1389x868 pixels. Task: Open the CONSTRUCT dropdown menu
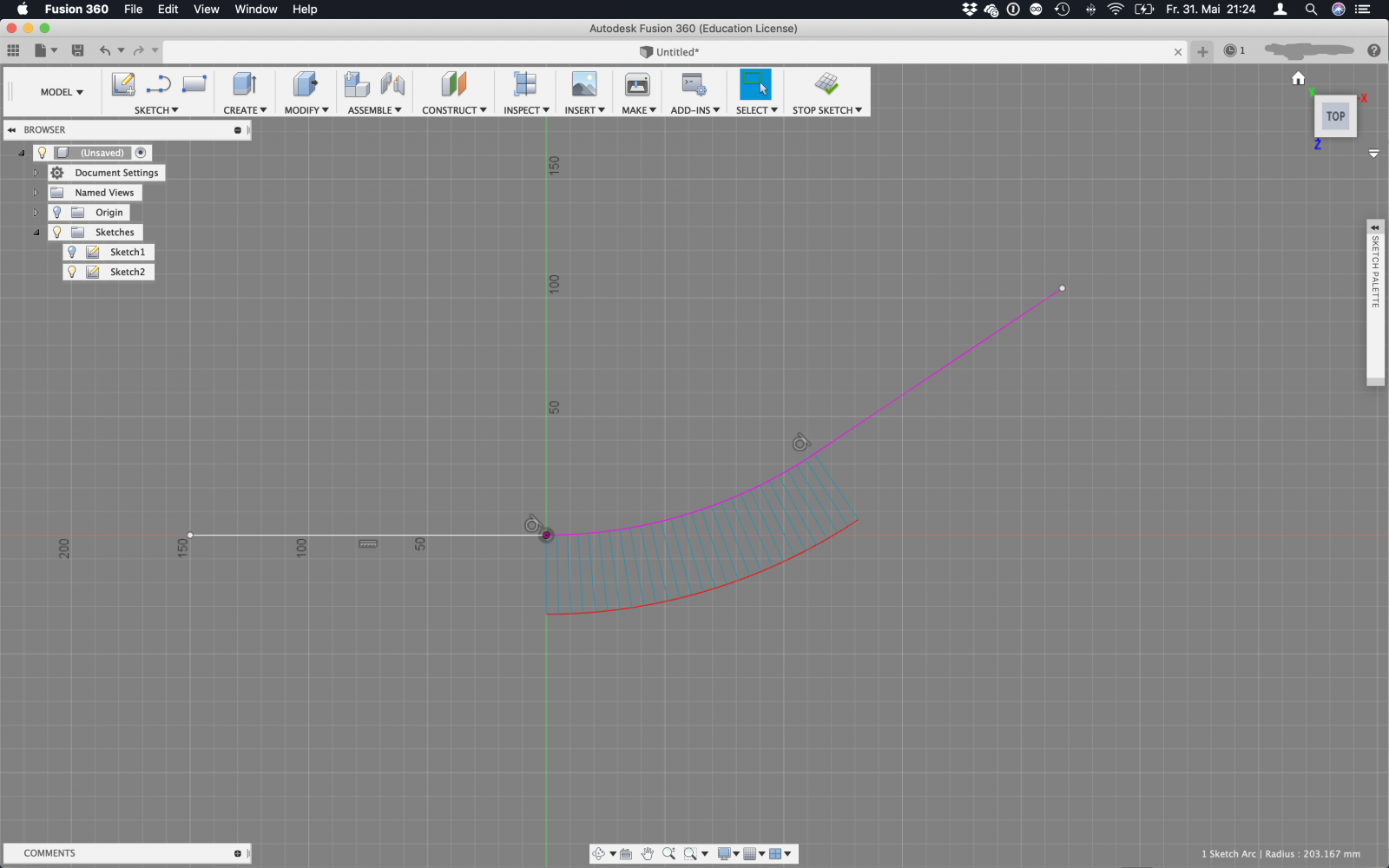pyautogui.click(x=454, y=110)
